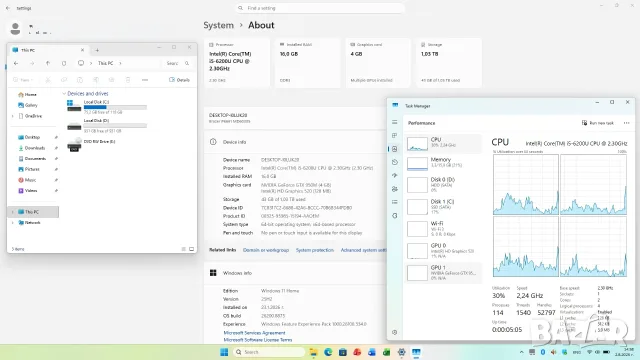Select Memory in performance list

pos(444,163)
